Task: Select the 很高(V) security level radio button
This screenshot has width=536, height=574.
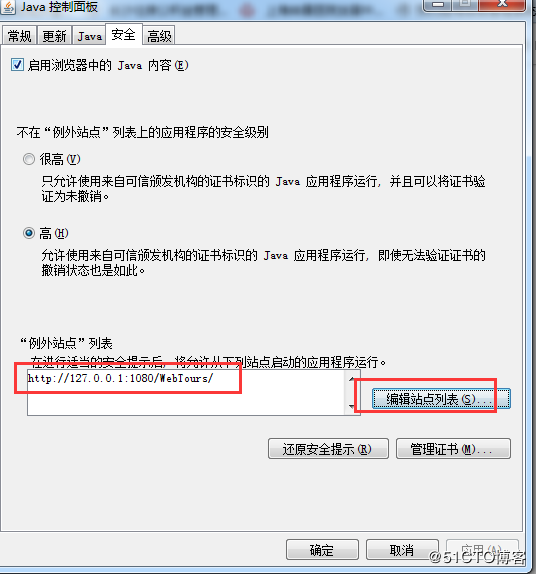Action: (x=29, y=159)
